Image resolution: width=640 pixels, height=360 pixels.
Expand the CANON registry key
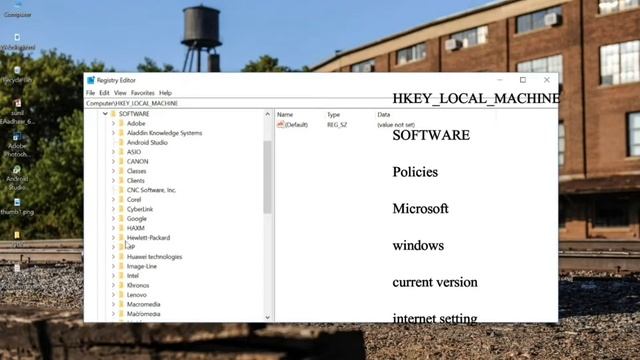click(x=113, y=162)
